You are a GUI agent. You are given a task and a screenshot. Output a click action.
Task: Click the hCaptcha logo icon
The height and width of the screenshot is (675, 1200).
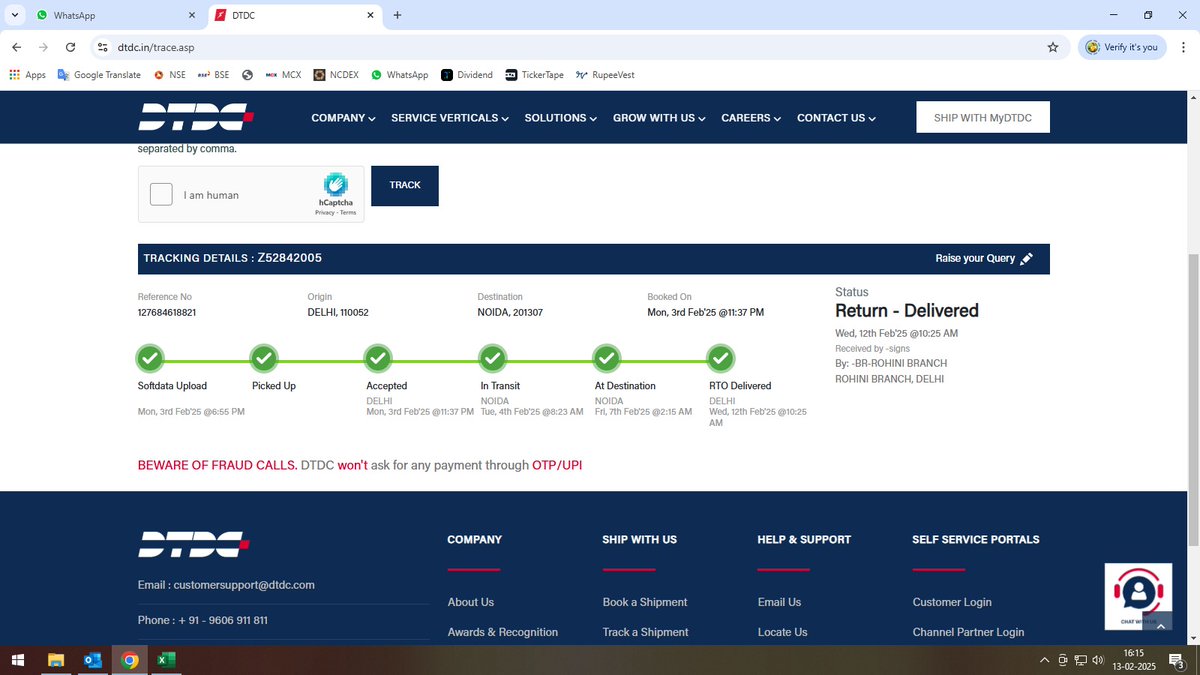coord(336,184)
